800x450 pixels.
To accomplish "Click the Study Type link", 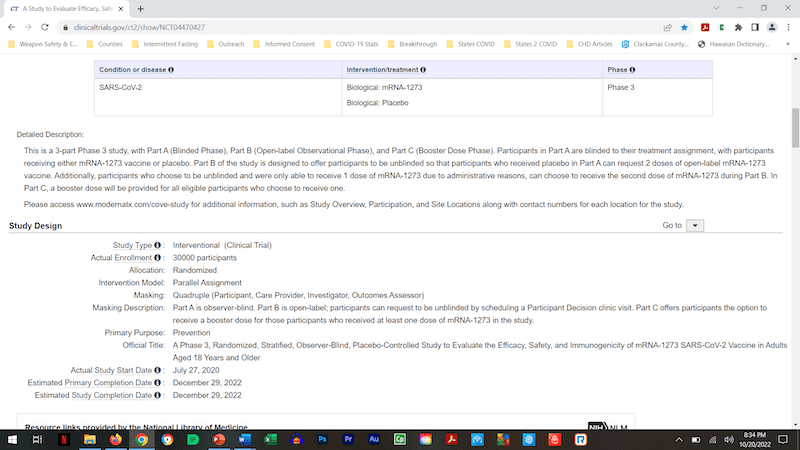I will click(x=132, y=245).
